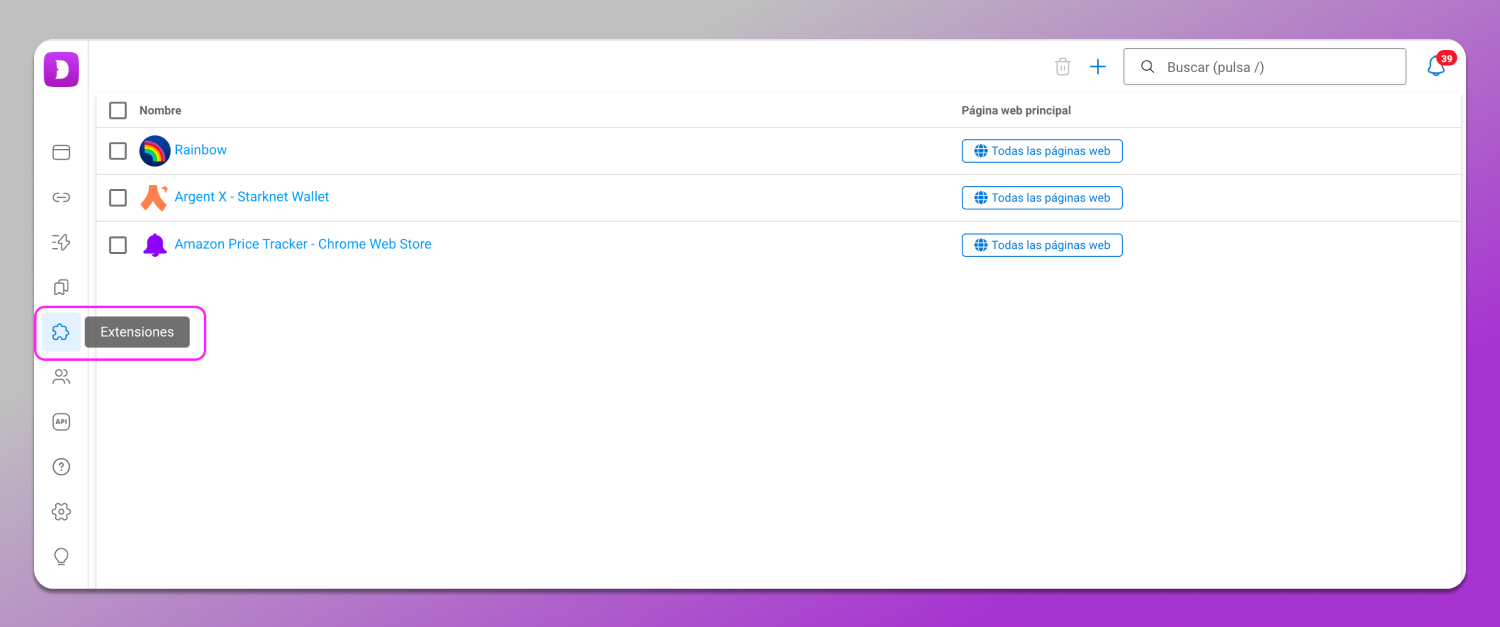Open the lightning-bolt automation sidebar icon

[61, 242]
